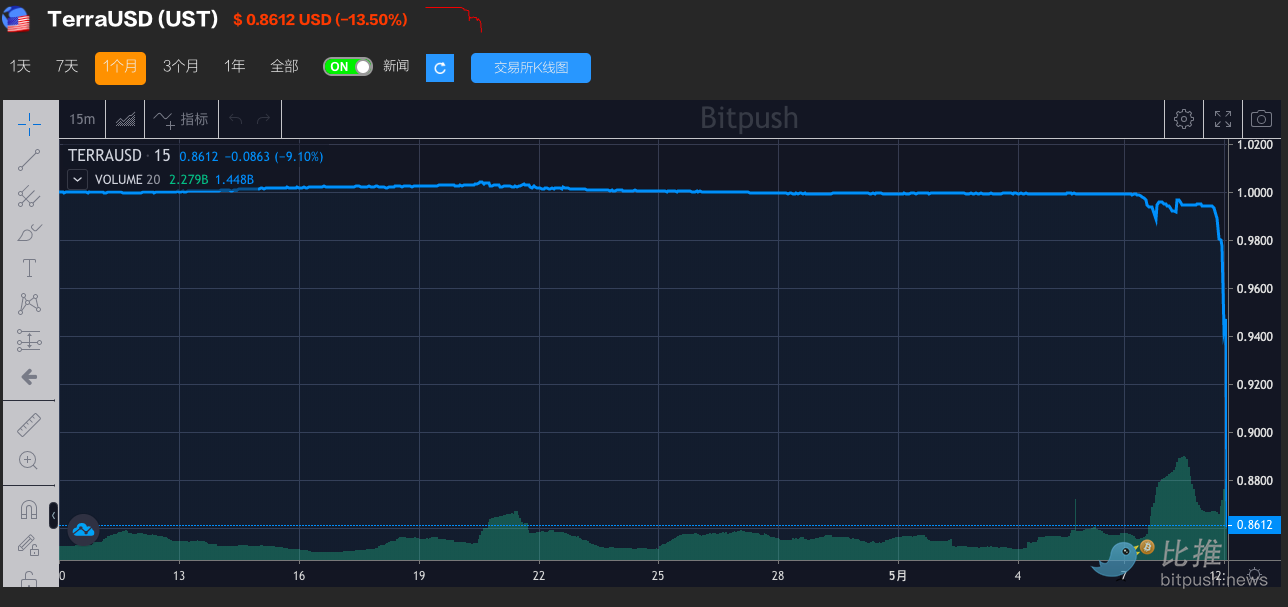Screen dimensions: 1288x607
Task: Click the go-to-realtime cloud icon
Action: (x=83, y=530)
